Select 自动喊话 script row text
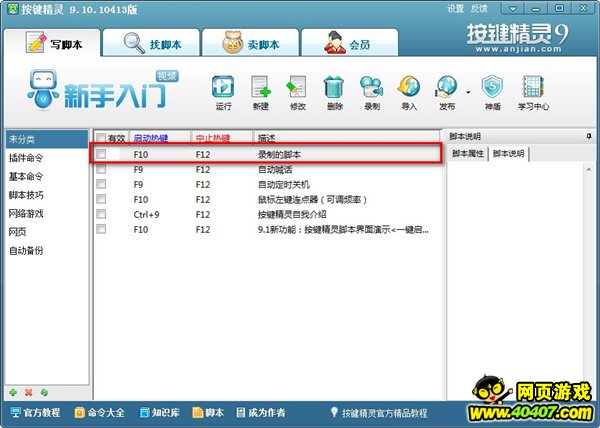 click(x=275, y=169)
